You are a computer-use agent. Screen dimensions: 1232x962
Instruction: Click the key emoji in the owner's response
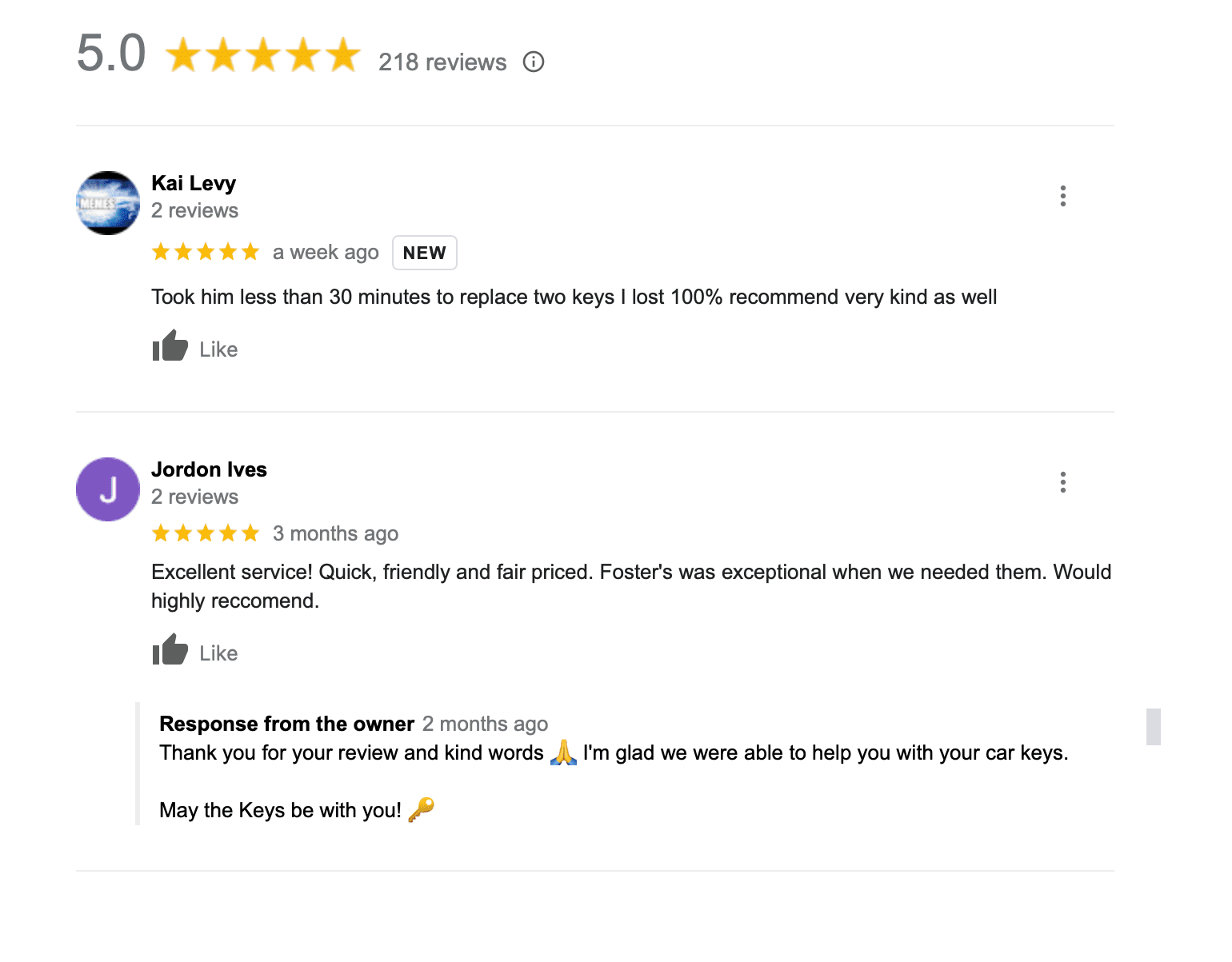click(x=421, y=810)
